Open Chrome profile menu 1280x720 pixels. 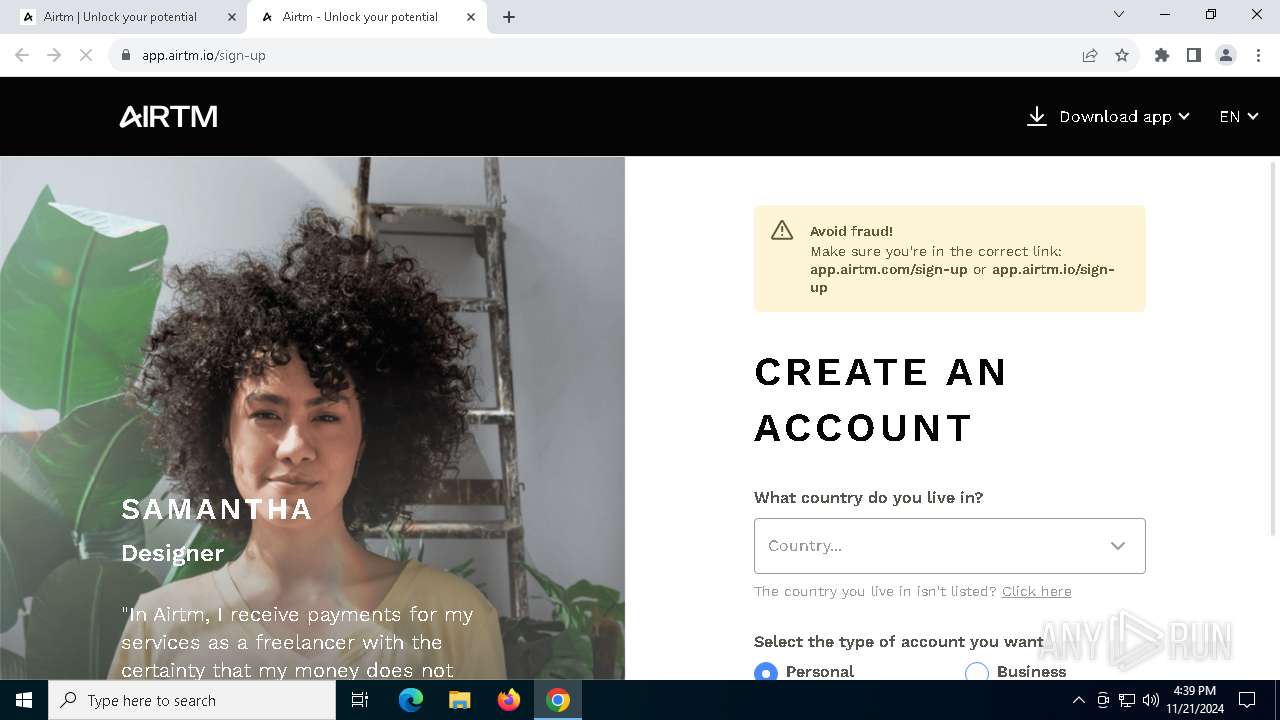1226,55
